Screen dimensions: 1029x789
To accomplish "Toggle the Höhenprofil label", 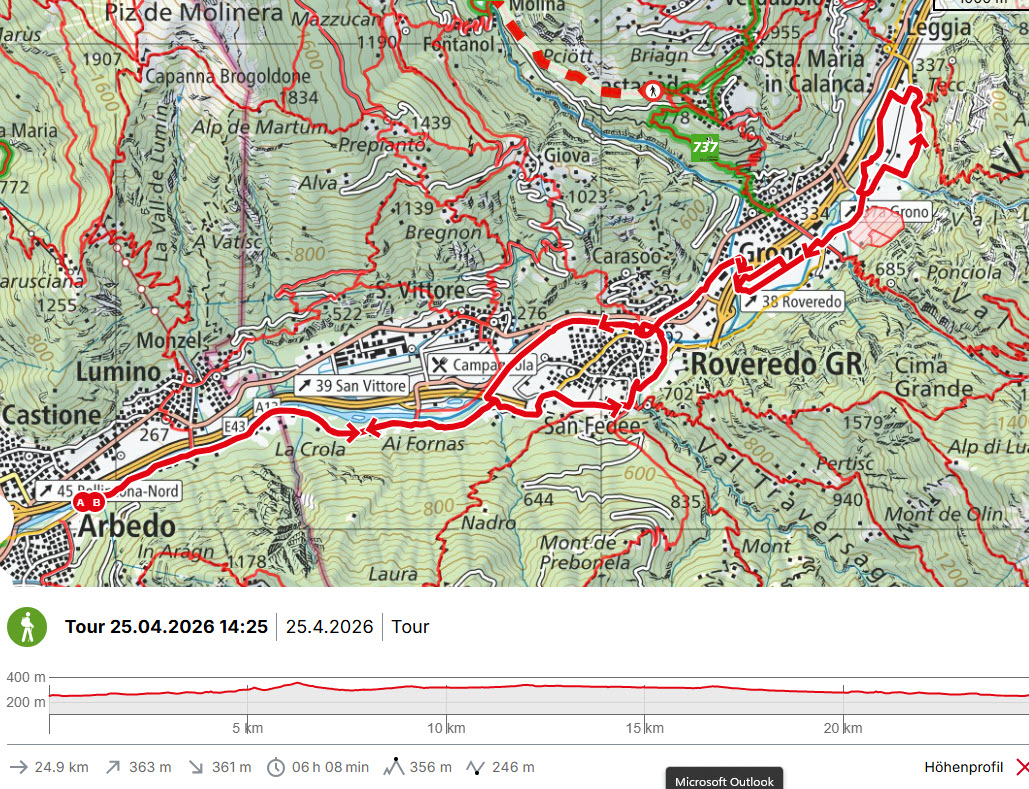I will pyautogui.click(x=963, y=767).
